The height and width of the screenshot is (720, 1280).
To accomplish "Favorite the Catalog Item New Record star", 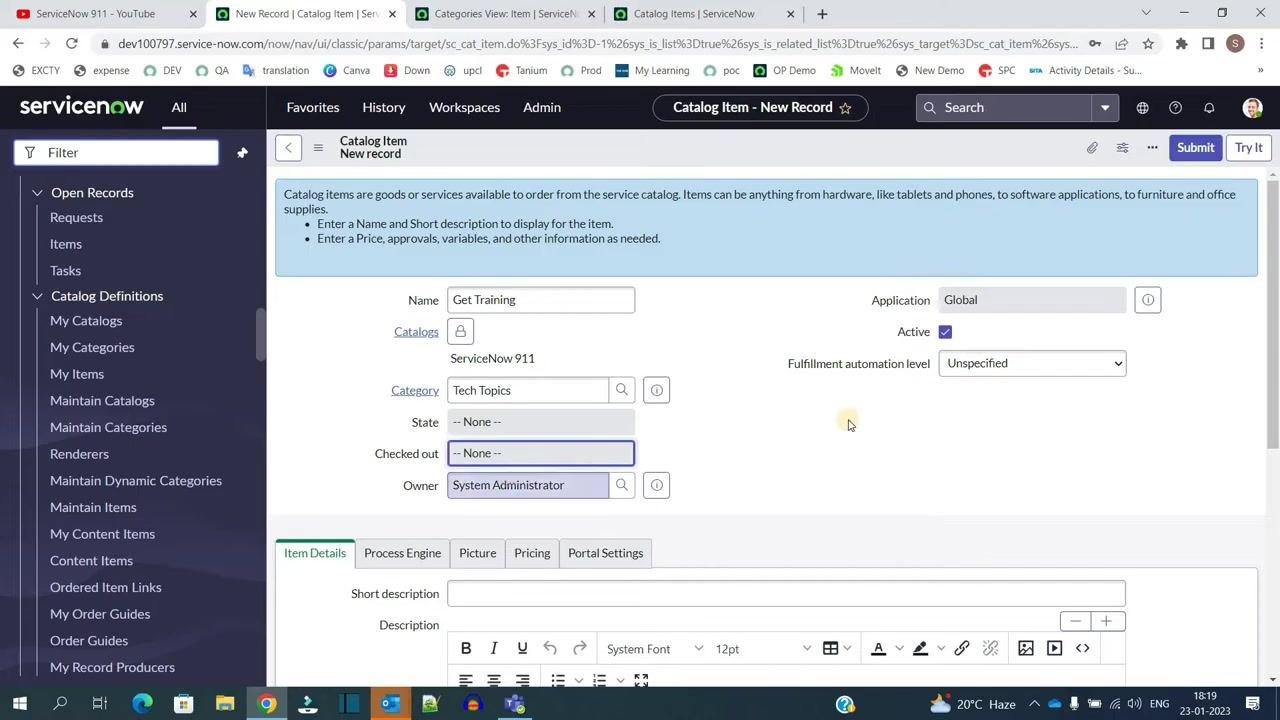I will tap(845, 108).
